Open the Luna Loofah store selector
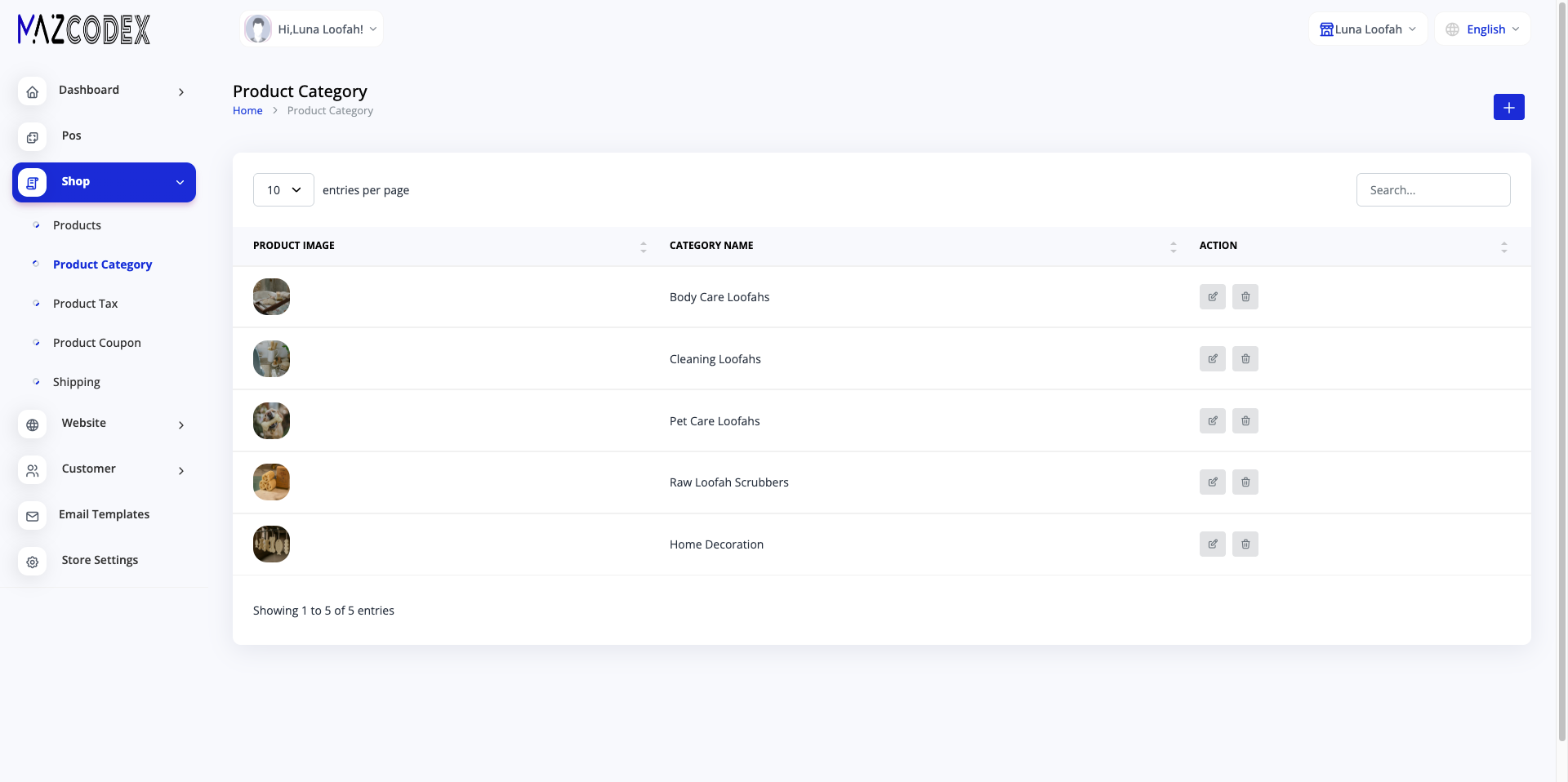Image resolution: width=1568 pixels, height=782 pixels. point(1368,29)
